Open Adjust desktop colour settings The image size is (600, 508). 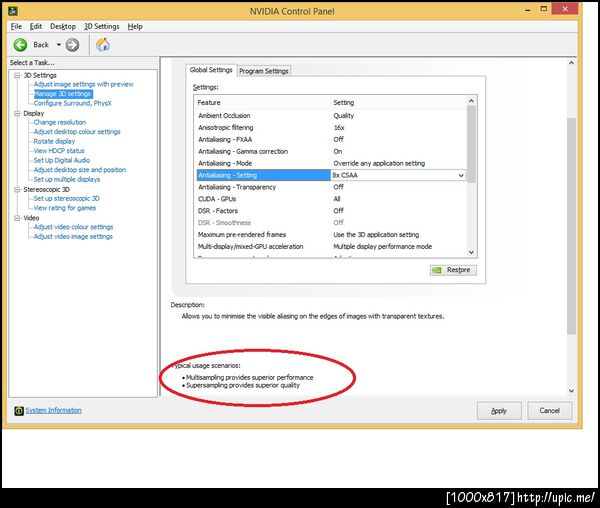[77, 132]
